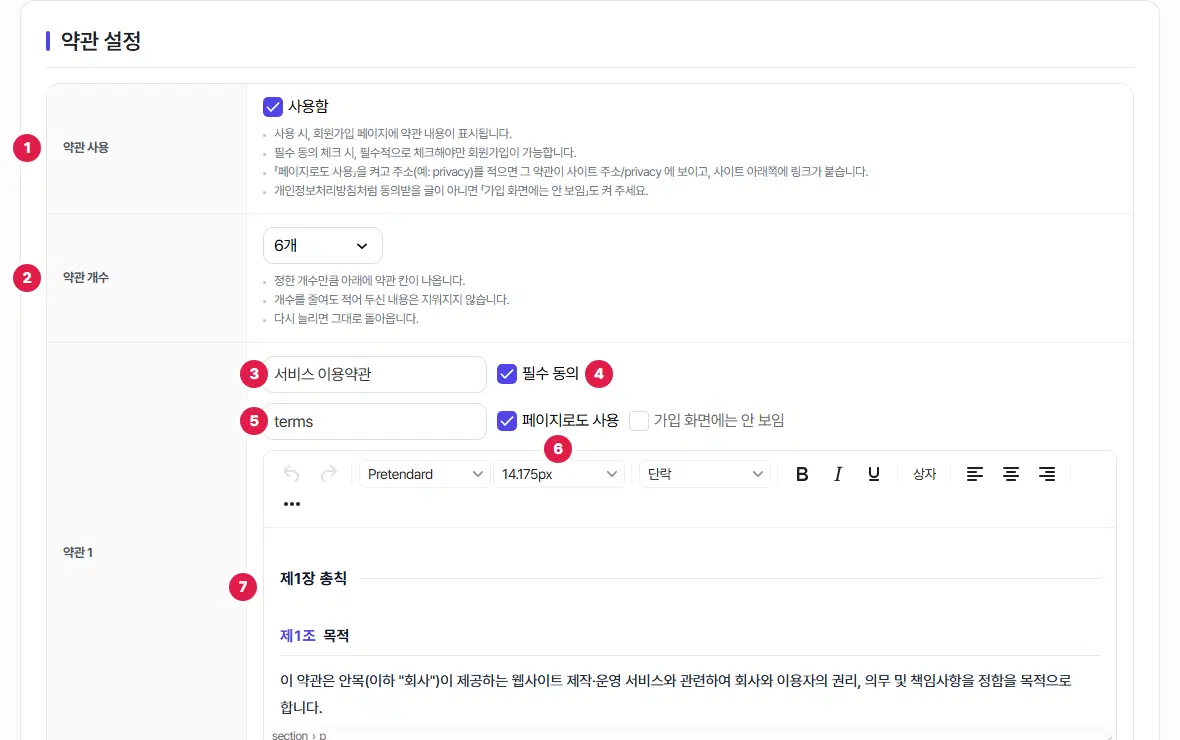Open the more options ellipsis menu
This screenshot has width=1180, height=740.
click(292, 504)
